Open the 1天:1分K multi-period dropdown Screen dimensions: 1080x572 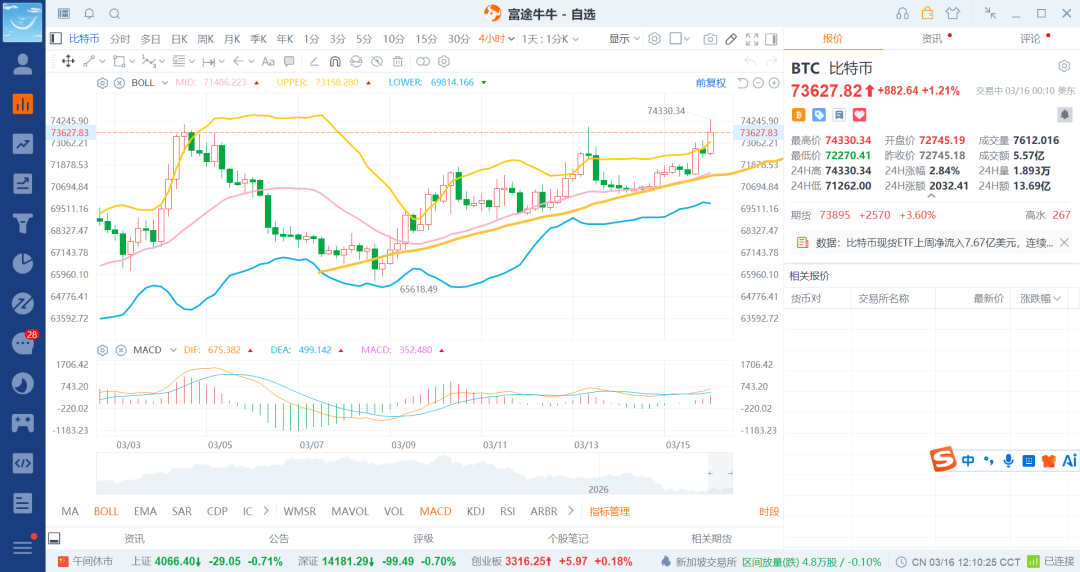(551, 39)
